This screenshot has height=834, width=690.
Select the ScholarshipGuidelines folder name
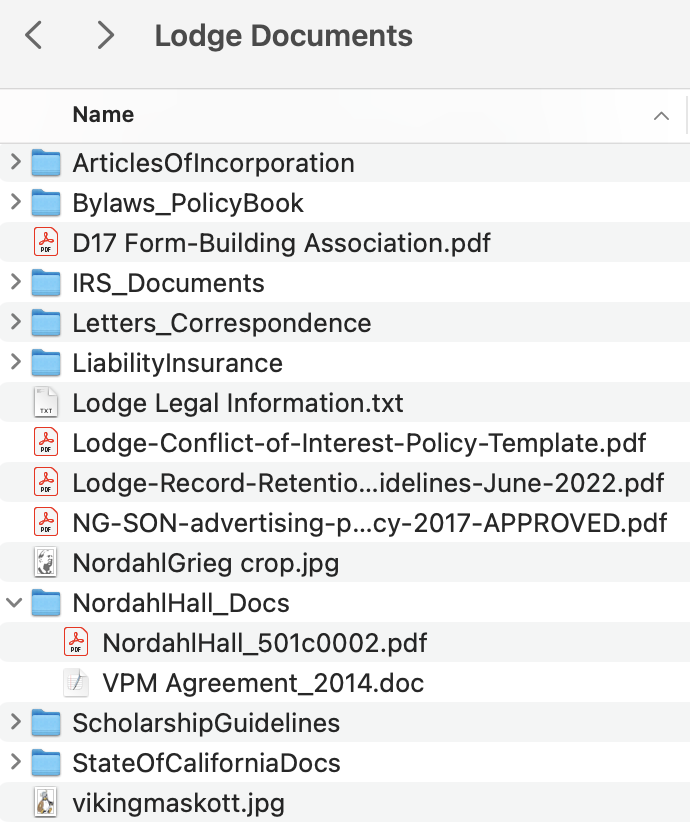tap(206, 723)
